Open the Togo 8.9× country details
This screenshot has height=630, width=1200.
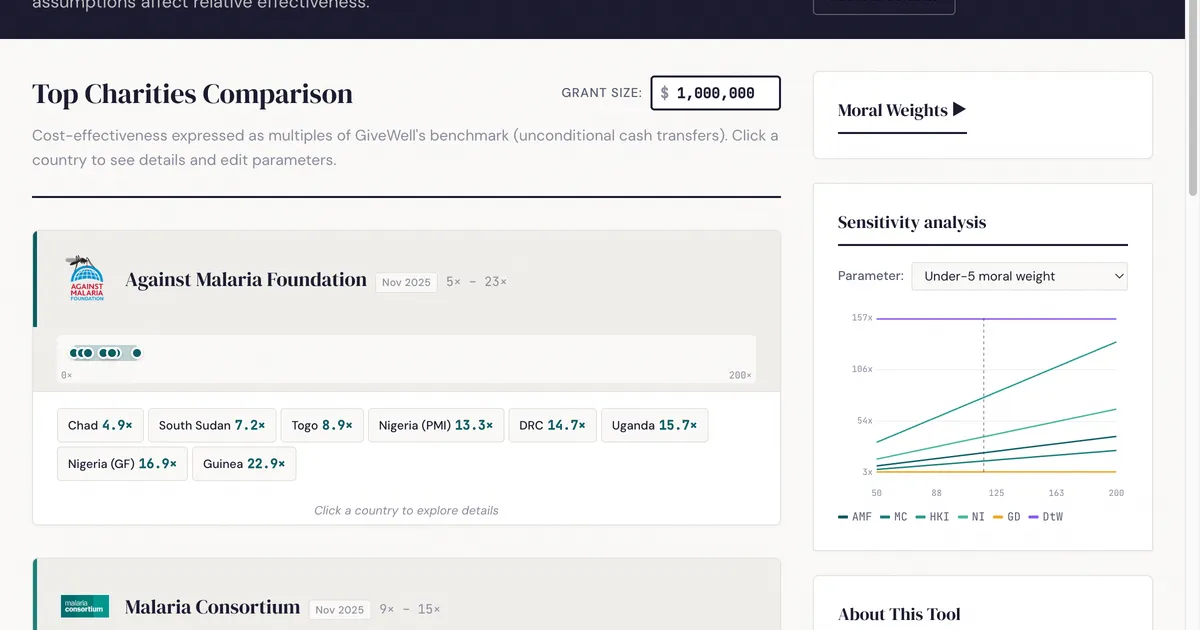322,425
